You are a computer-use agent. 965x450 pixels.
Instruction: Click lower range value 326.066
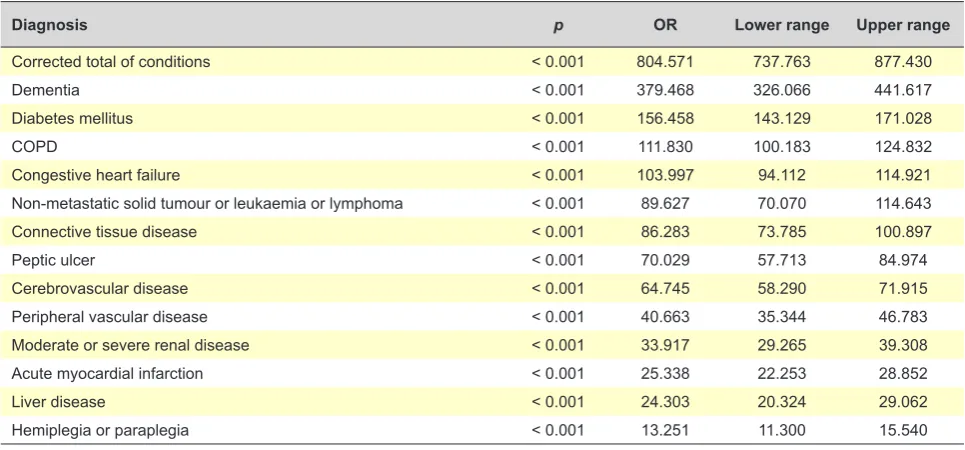pyautogui.click(x=782, y=90)
